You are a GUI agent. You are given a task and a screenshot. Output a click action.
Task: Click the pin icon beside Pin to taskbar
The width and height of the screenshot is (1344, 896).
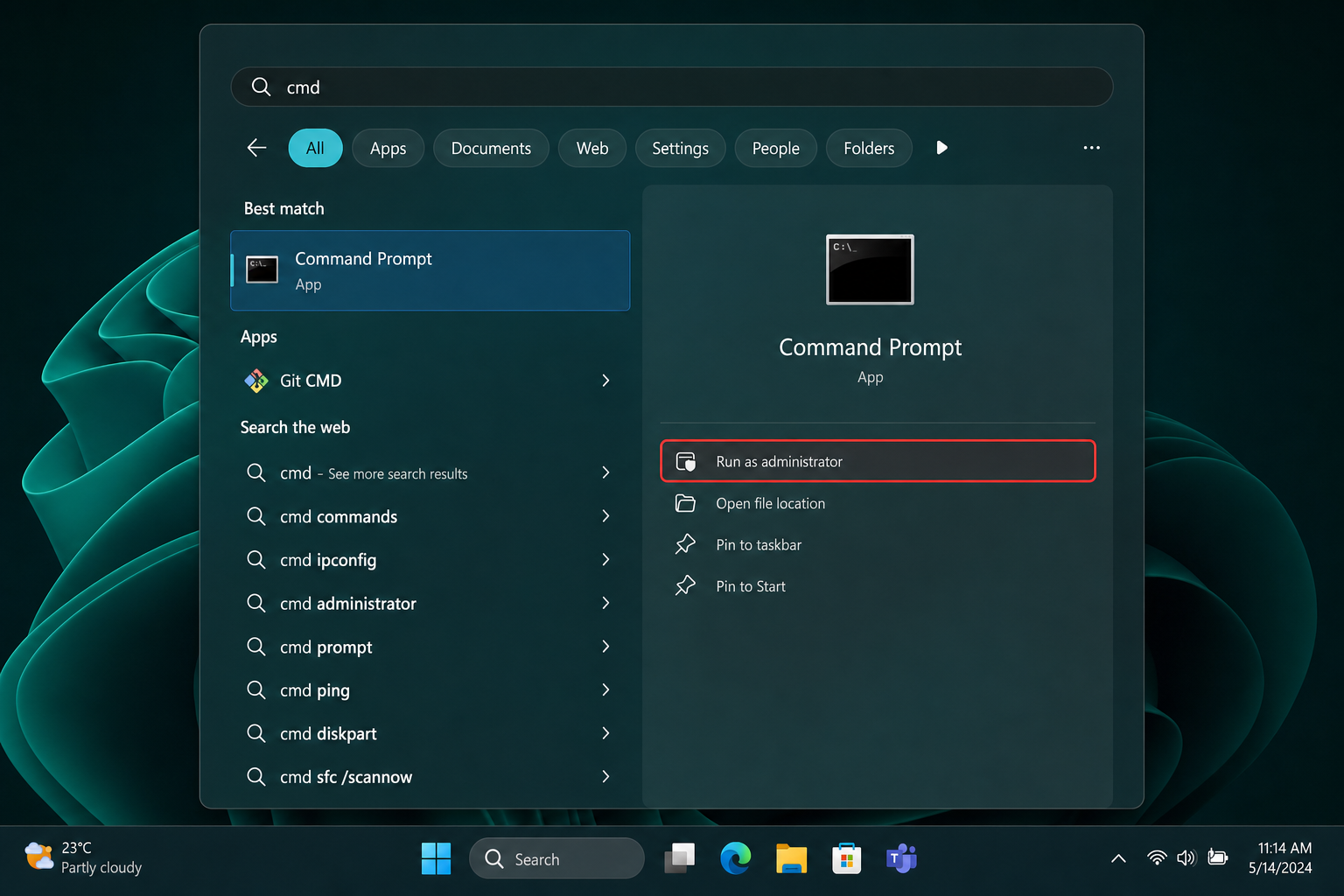click(x=685, y=544)
